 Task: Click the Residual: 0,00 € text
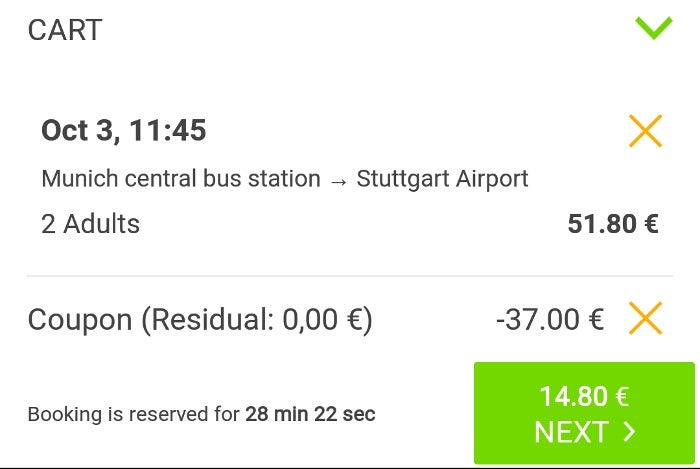click(x=257, y=320)
